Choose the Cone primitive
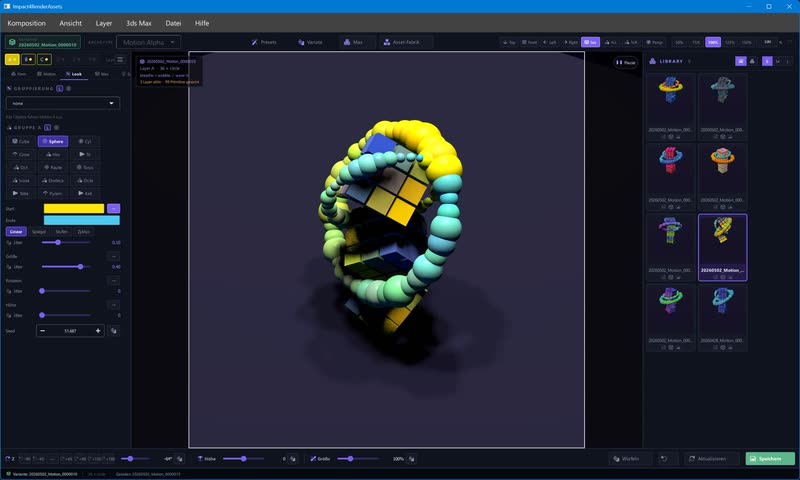The image size is (800, 480). pos(21,154)
